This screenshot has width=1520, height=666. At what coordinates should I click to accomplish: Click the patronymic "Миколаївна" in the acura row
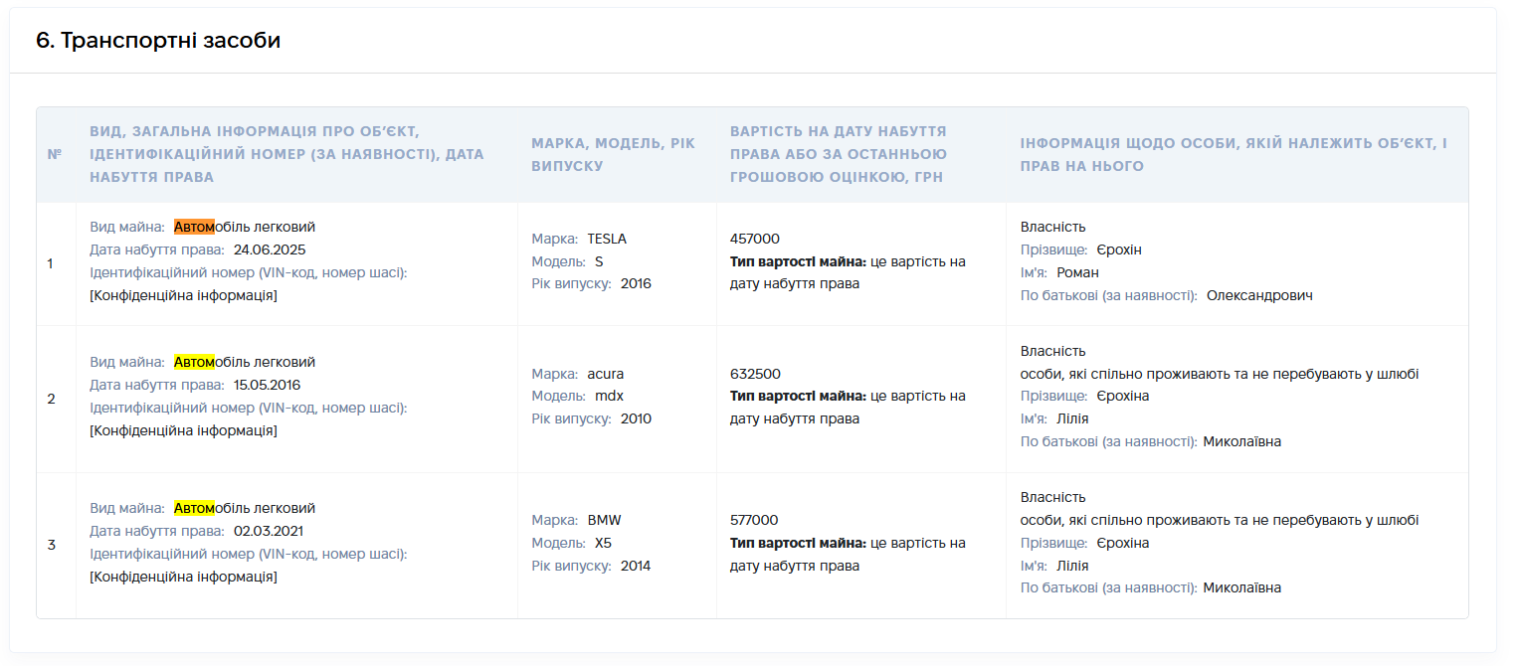[x=1242, y=442]
